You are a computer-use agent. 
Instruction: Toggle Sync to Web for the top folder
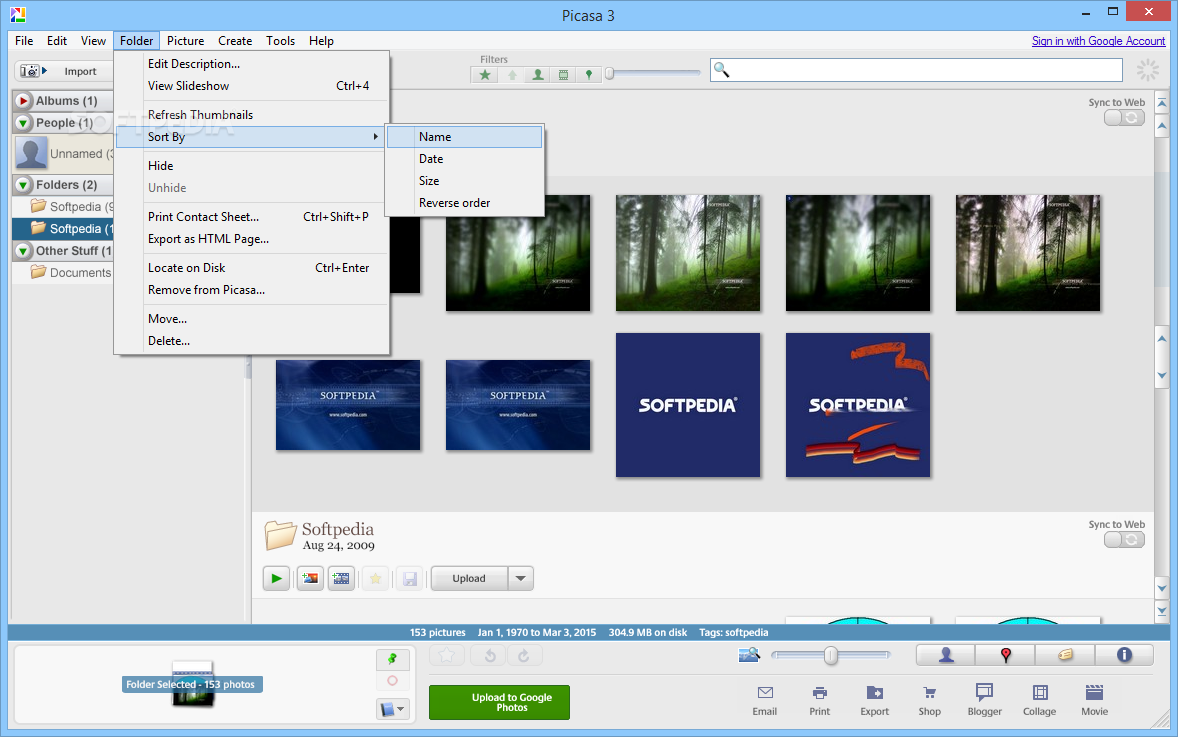1124,118
